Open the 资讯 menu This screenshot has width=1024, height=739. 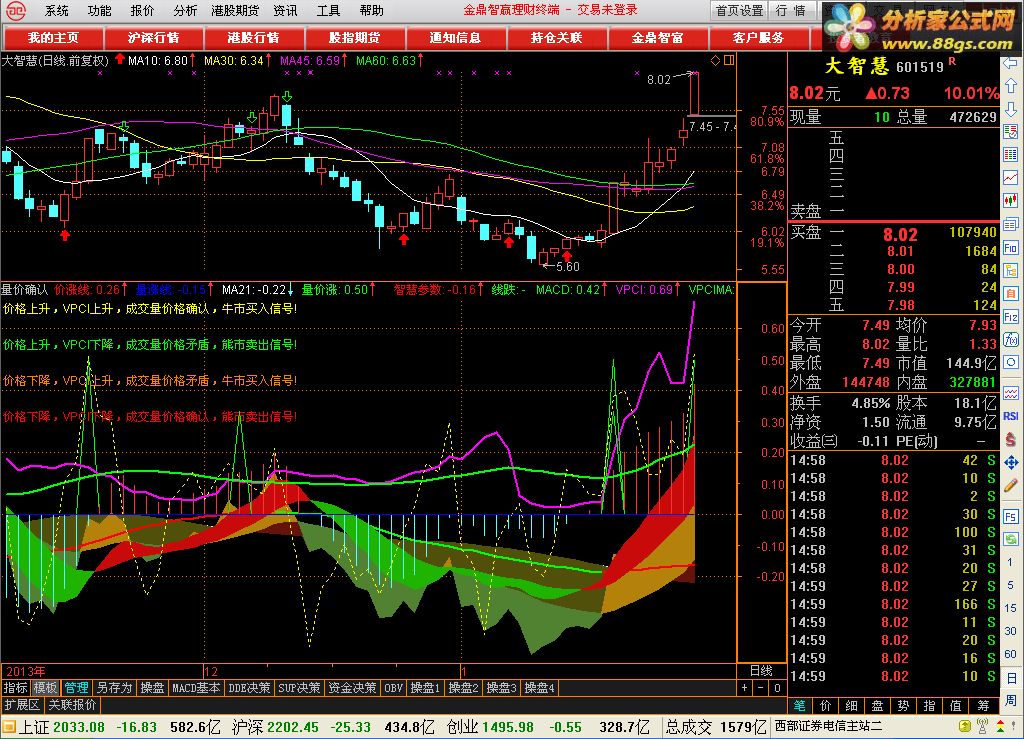[x=285, y=10]
